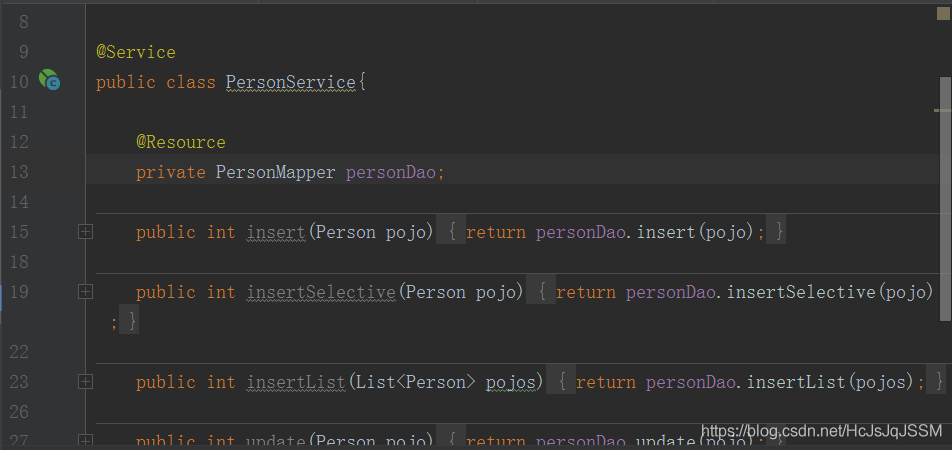Click the insertList method name
The height and width of the screenshot is (450, 952).
(x=296, y=382)
